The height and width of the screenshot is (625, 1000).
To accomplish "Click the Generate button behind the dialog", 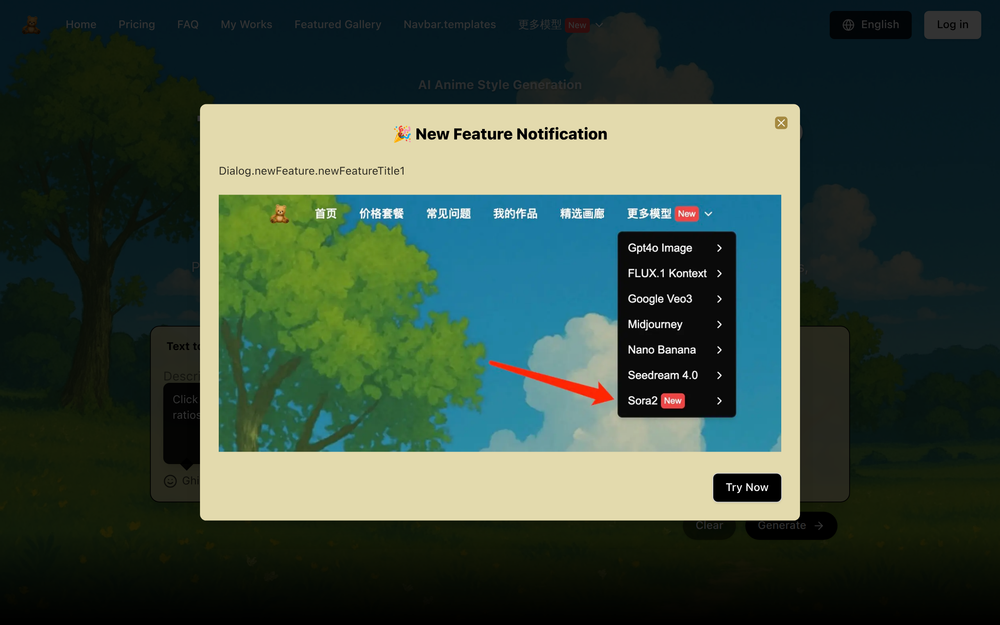I will pos(791,526).
